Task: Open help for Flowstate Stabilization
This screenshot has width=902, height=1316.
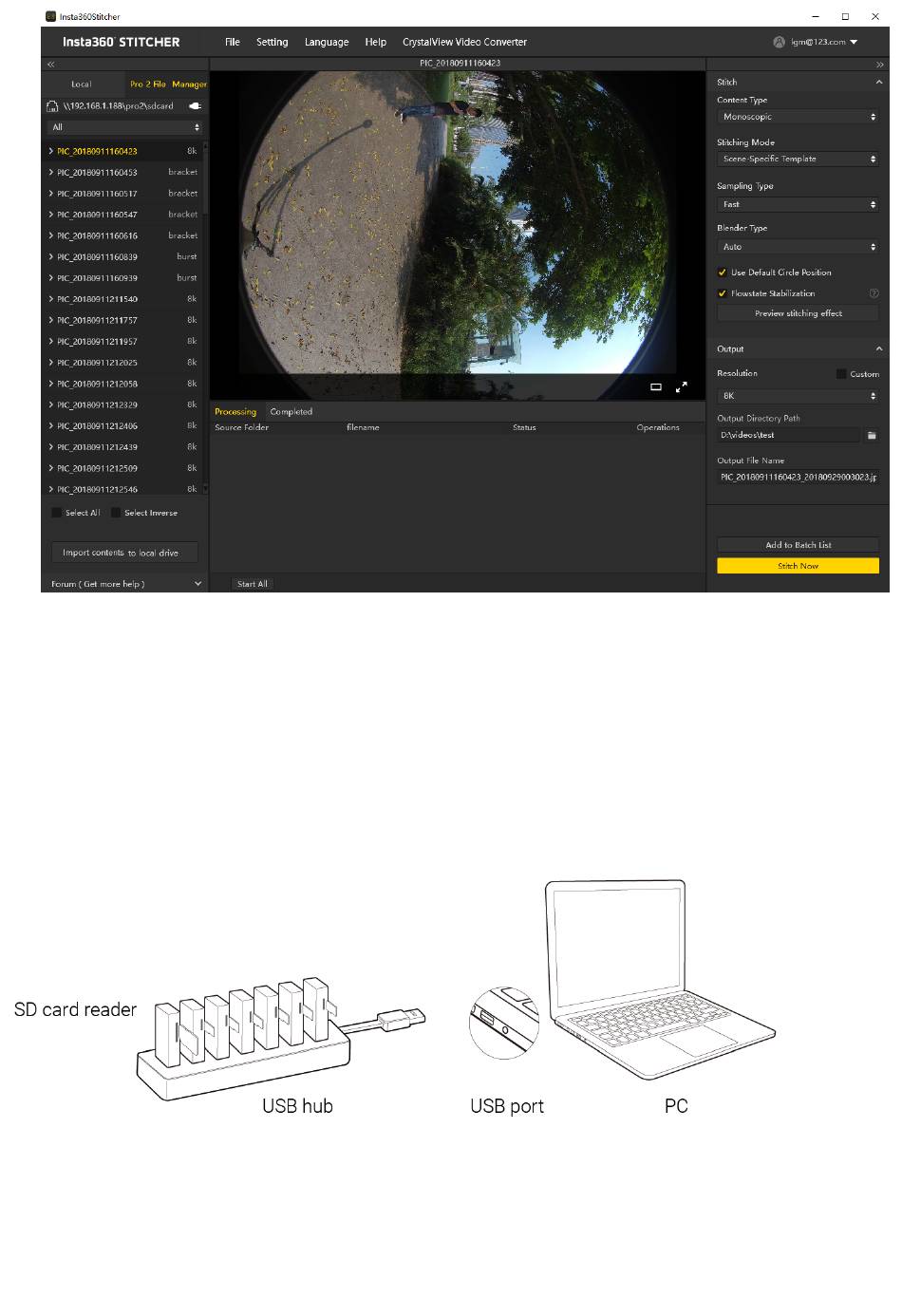Action: (874, 293)
